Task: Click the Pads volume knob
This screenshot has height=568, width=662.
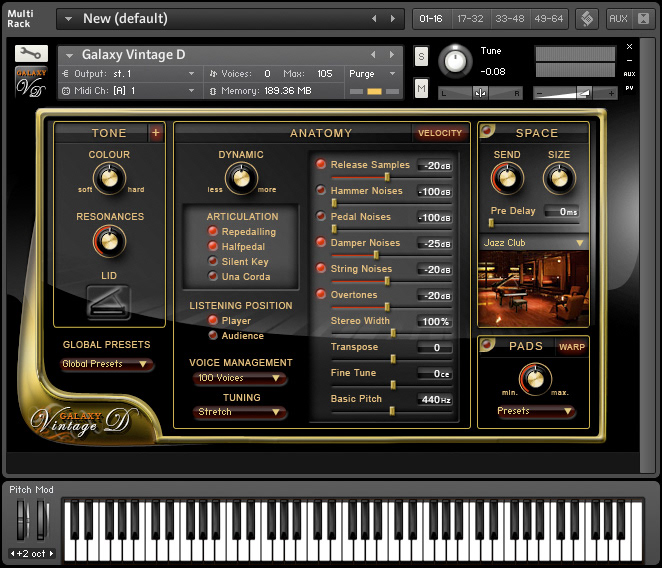Action: coord(535,379)
